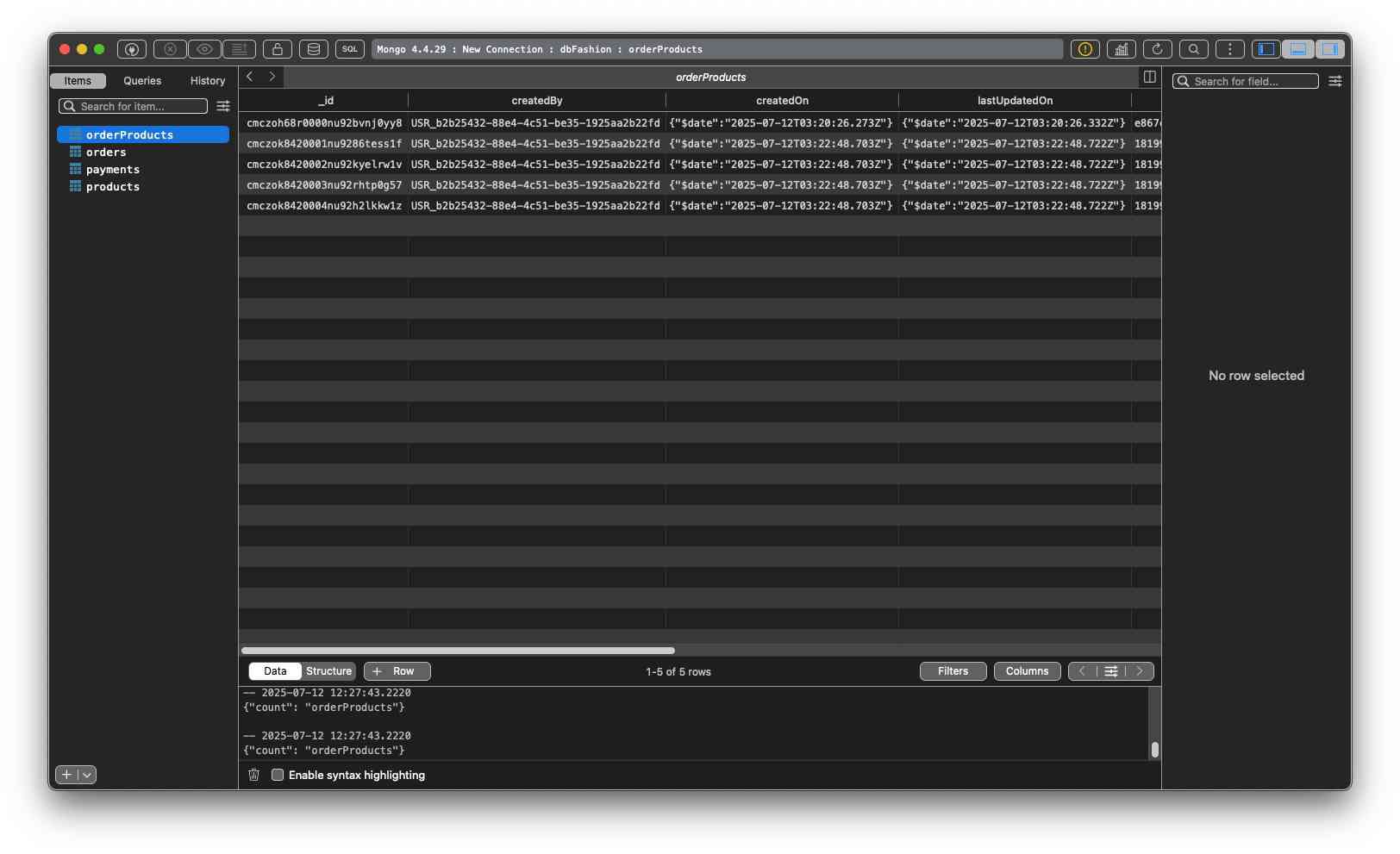Open the dropdown arrow next to the plus button
Screen dimensions: 1400x854
click(x=86, y=775)
